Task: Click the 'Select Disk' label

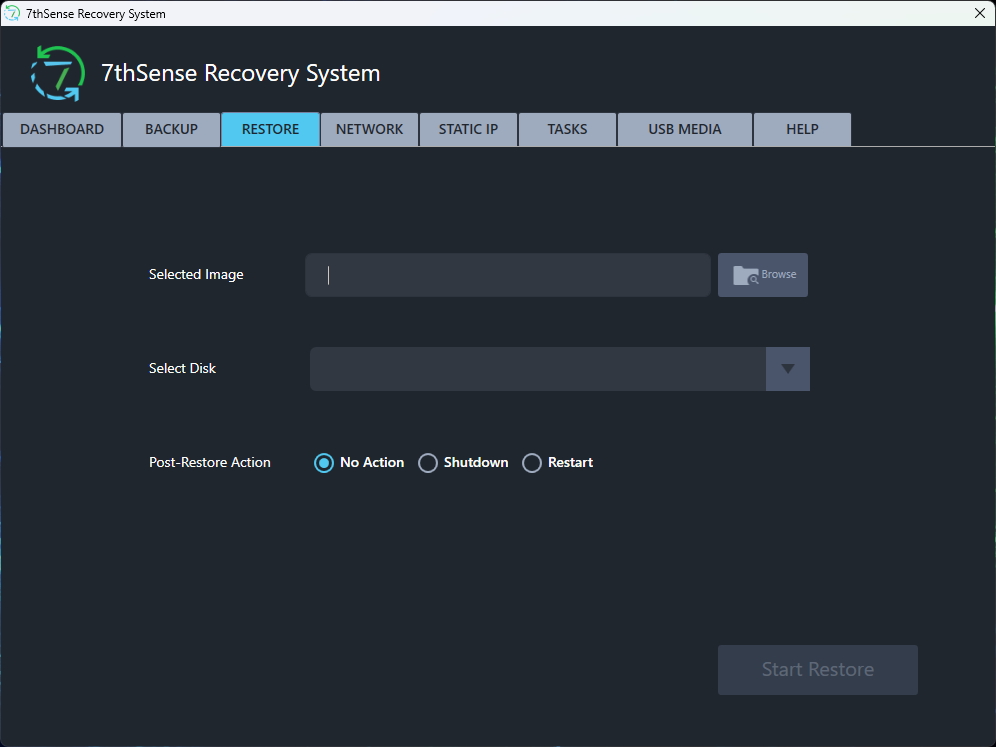Action: coord(182,368)
